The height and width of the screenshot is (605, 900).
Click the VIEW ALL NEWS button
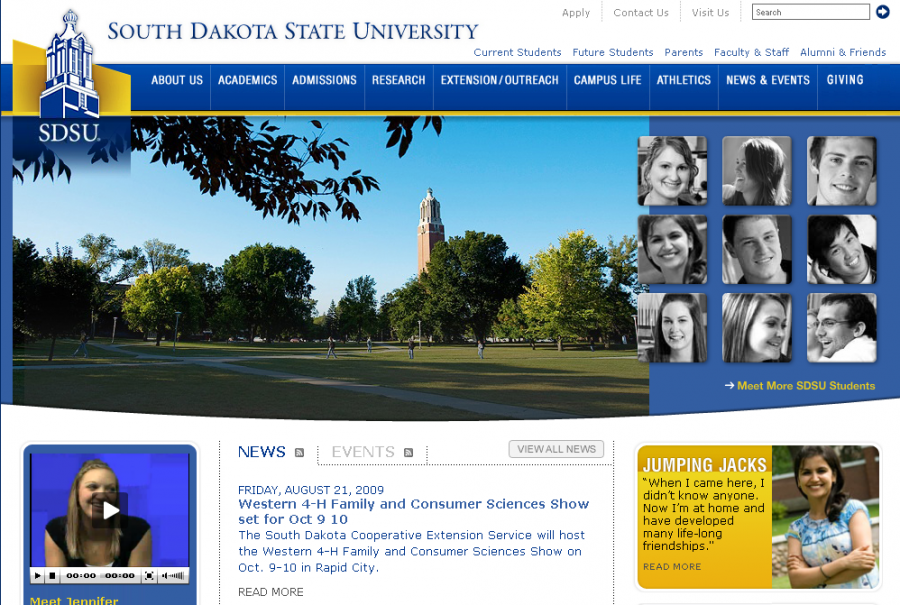(x=556, y=449)
